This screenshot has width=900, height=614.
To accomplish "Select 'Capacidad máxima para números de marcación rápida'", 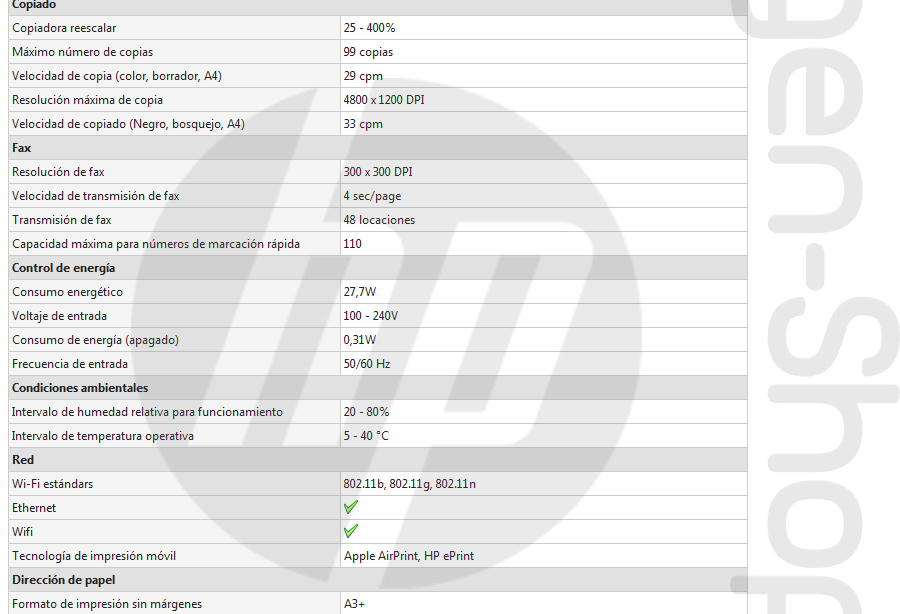I will point(156,244).
